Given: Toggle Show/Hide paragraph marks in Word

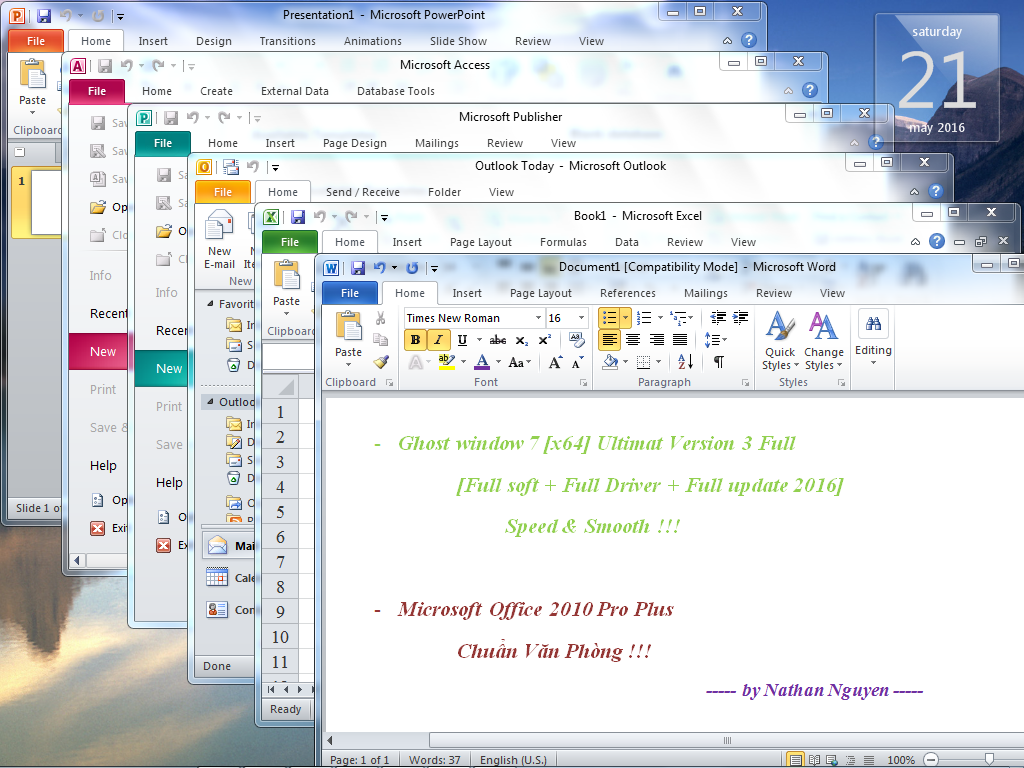Looking at the screenshot, I should click(718, 362).
